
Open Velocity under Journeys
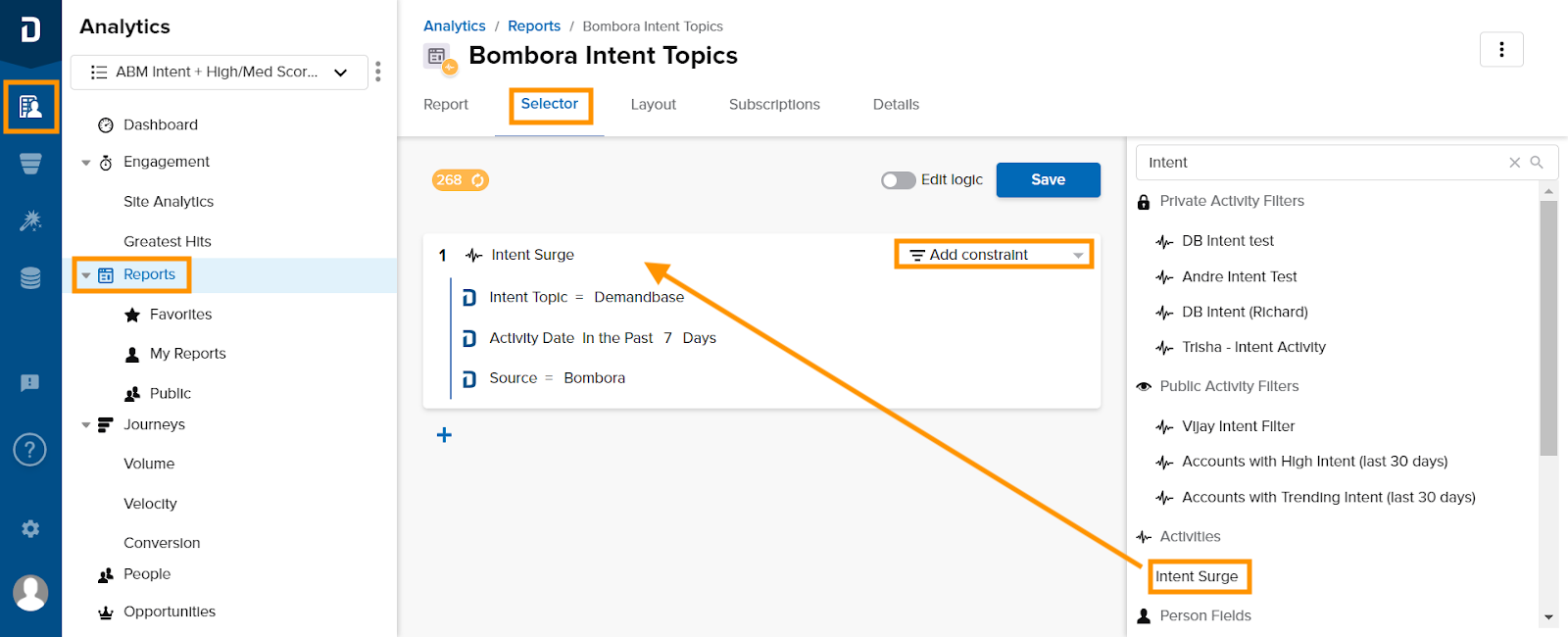point(150,504)
